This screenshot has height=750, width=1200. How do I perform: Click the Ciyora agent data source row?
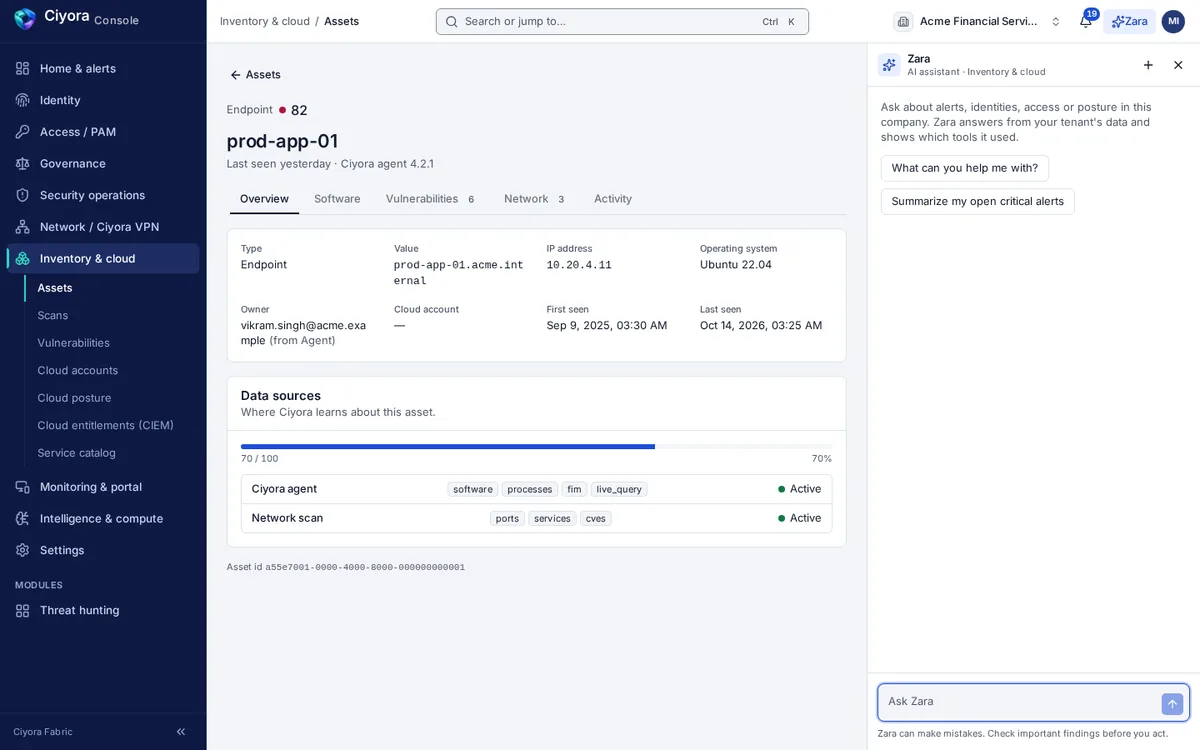(x=536, y=489)
